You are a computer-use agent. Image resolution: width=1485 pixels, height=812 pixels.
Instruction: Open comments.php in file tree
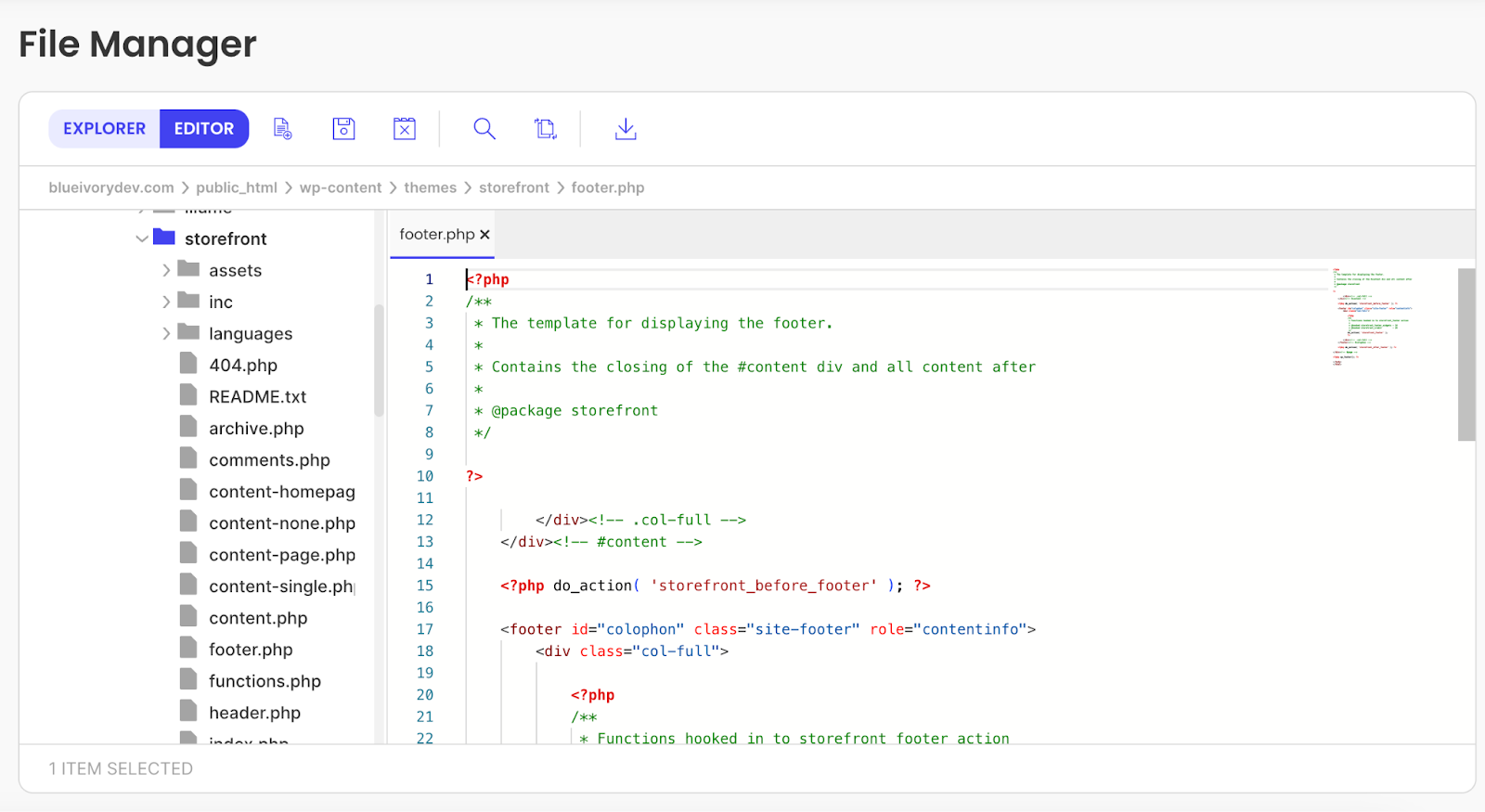point(269,460)
